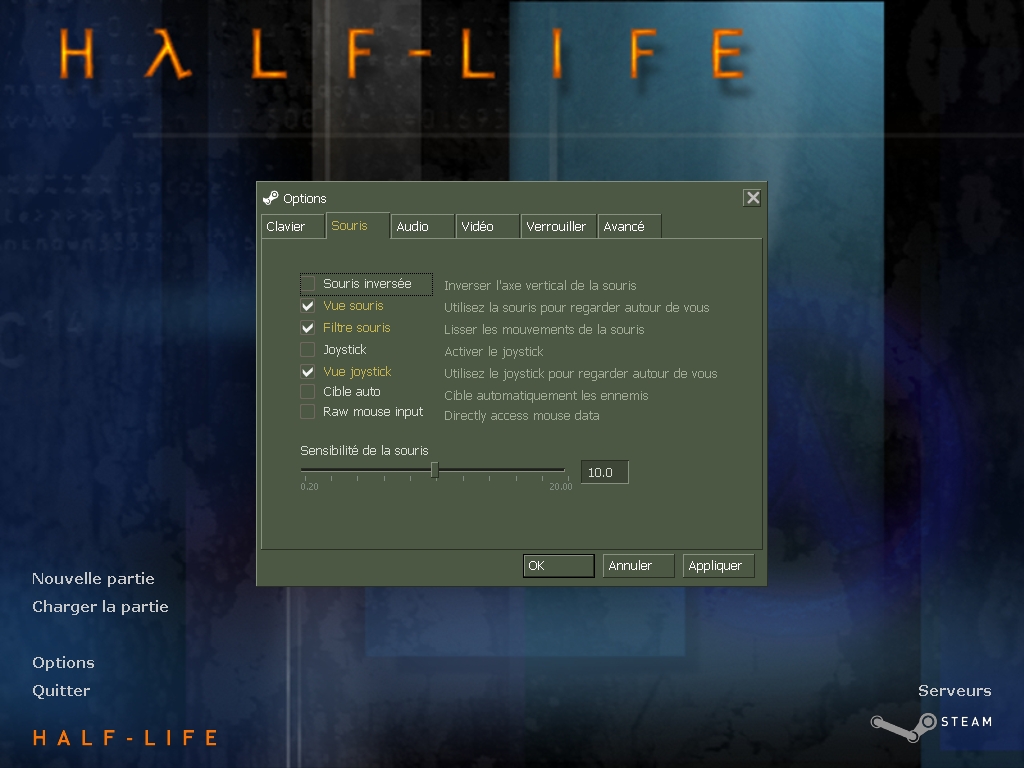1024x768 pixels.
Task: Uncheck the Vue joystick option
Action: 308,372
